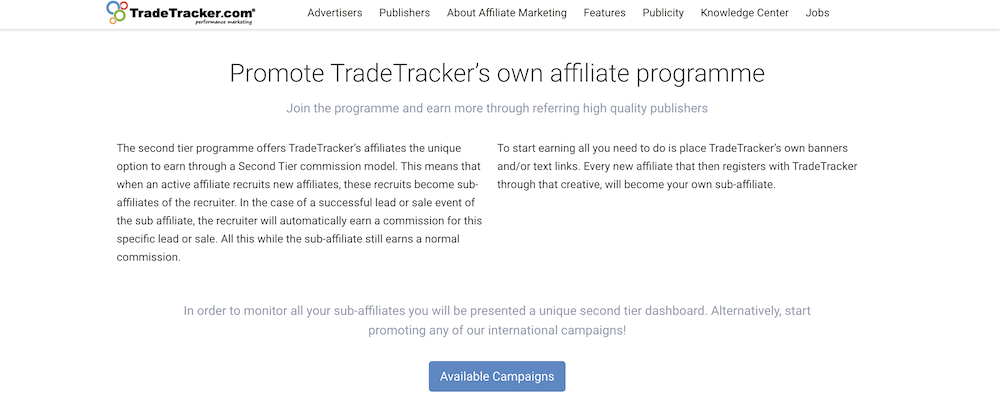Click the paragraph starting 'The second tier programme offers'
This screenshot has width=1000, height=412.
point(299,203)
